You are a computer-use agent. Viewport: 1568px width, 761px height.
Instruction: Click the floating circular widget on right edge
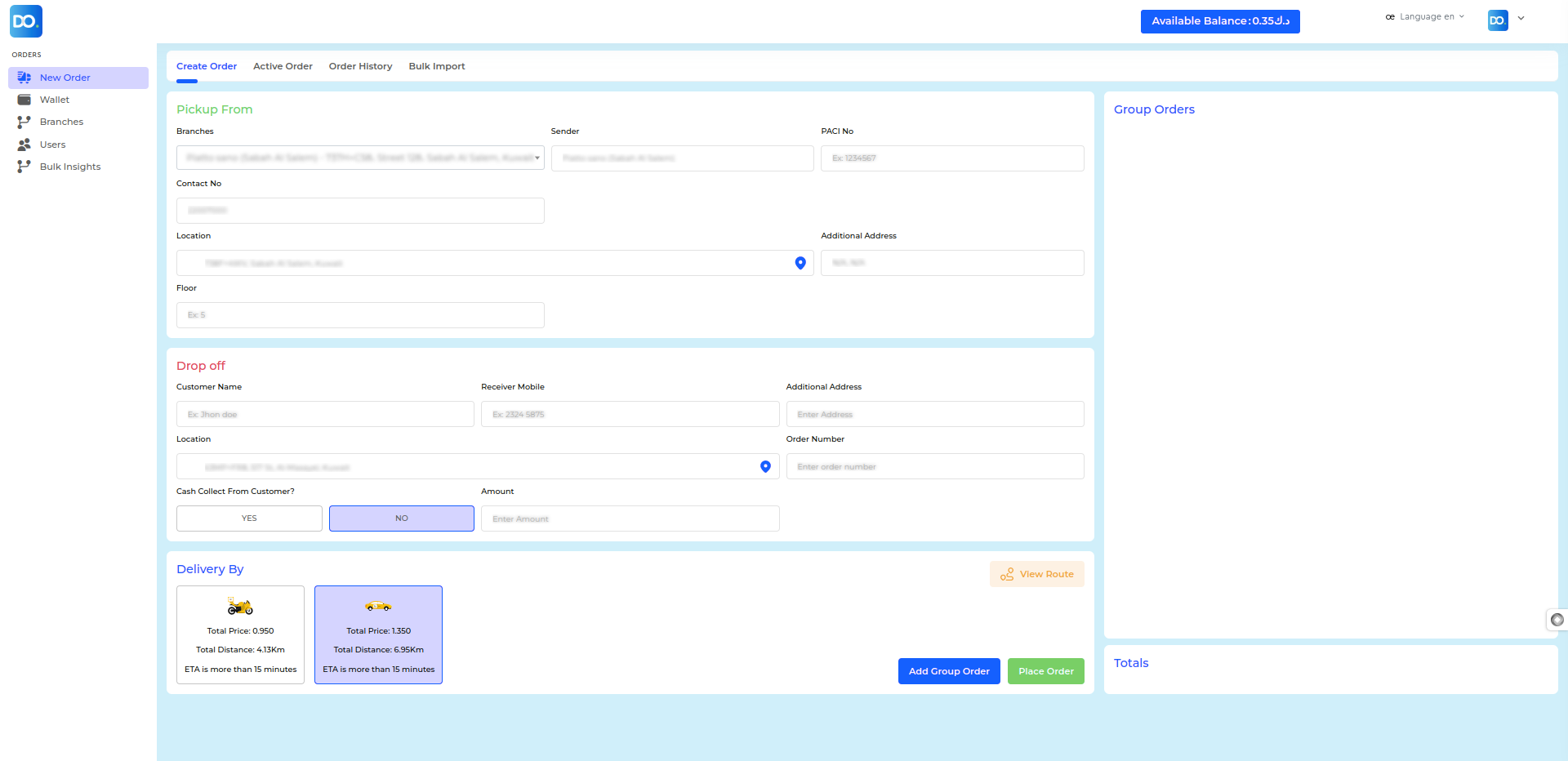tap(1557, 620)
